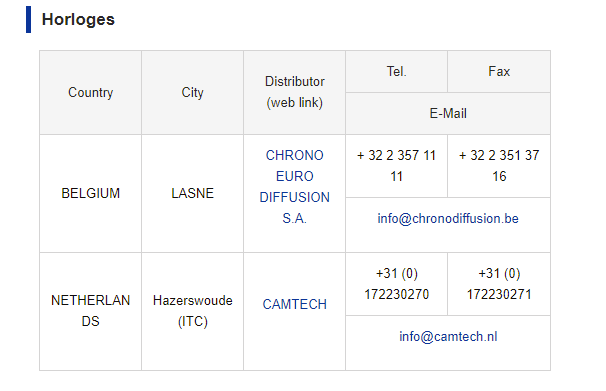Click the Netherlands telephone number ending in 270
Screen dimensions: 606x391
(x=397, y=284)
